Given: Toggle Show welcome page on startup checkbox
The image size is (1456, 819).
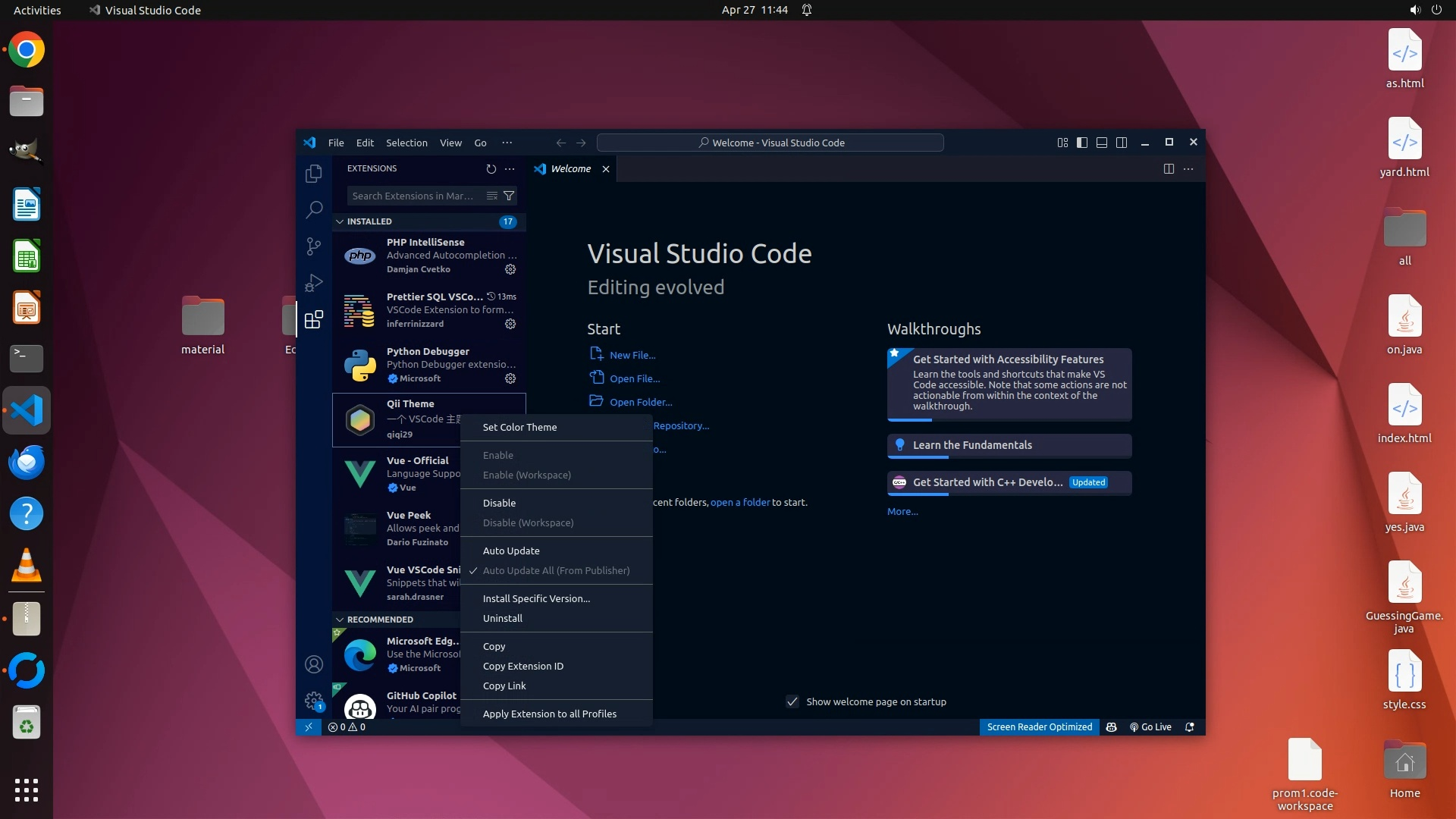Looking at the screenshot, I should click(792, 701).
